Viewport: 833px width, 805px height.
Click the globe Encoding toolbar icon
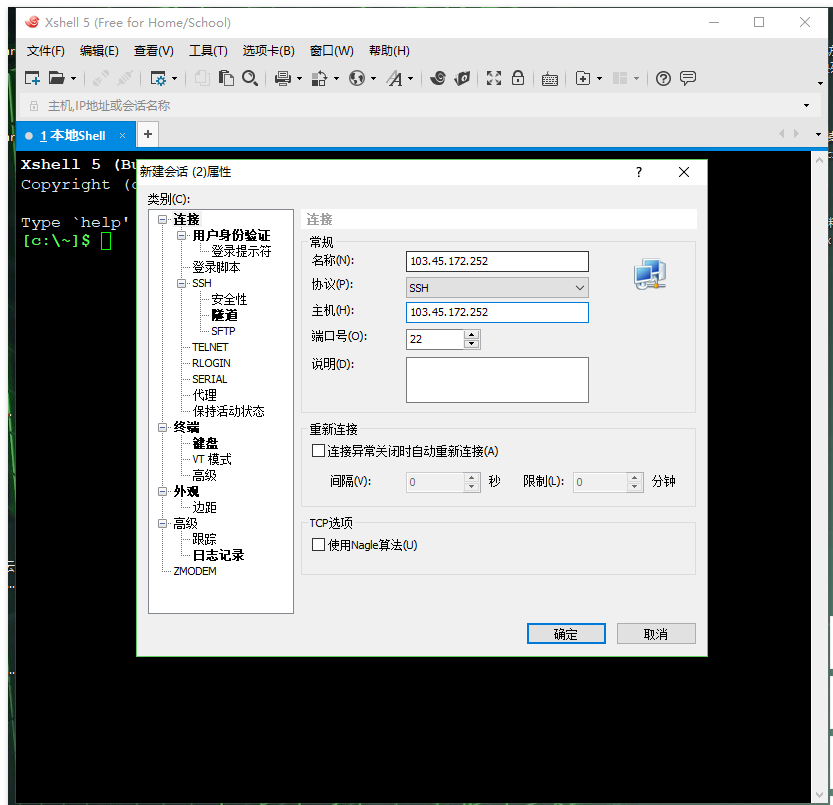[x=357, y=78]
